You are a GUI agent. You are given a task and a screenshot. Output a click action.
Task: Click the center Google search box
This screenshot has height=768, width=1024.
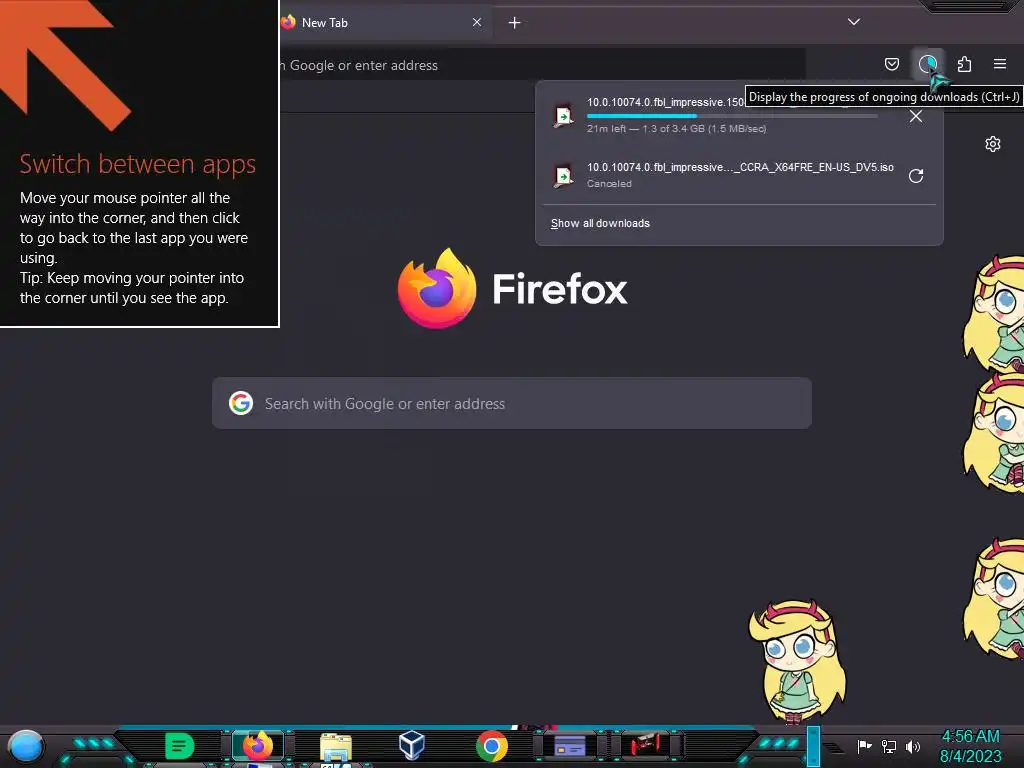[x=512, y=404]
